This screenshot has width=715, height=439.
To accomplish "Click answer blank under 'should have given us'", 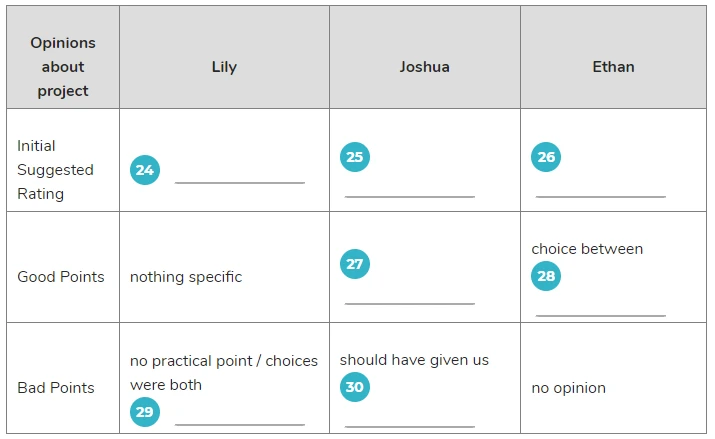I will [x=410, y=420].
